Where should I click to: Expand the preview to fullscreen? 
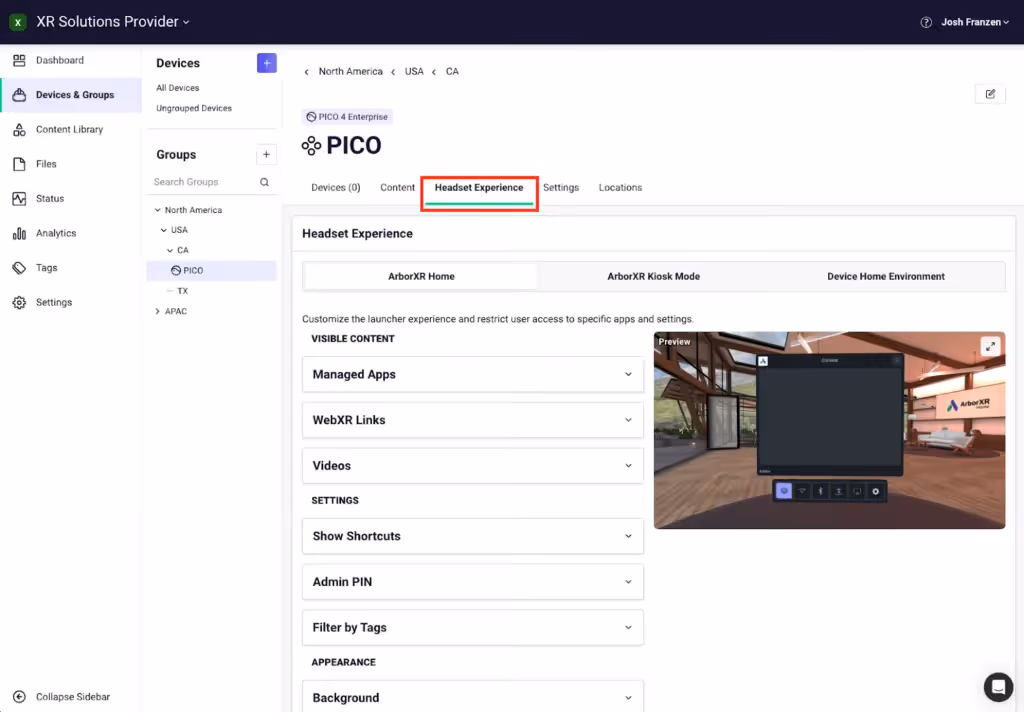point(990,346)
